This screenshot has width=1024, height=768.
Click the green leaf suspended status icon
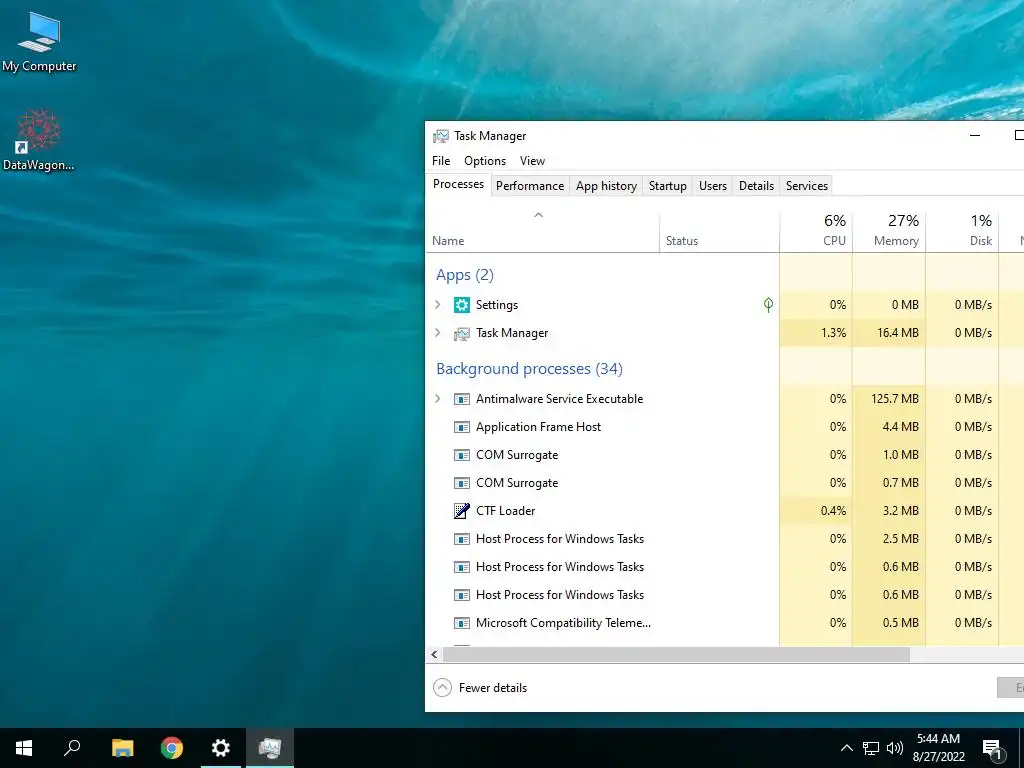coord(769,305)
